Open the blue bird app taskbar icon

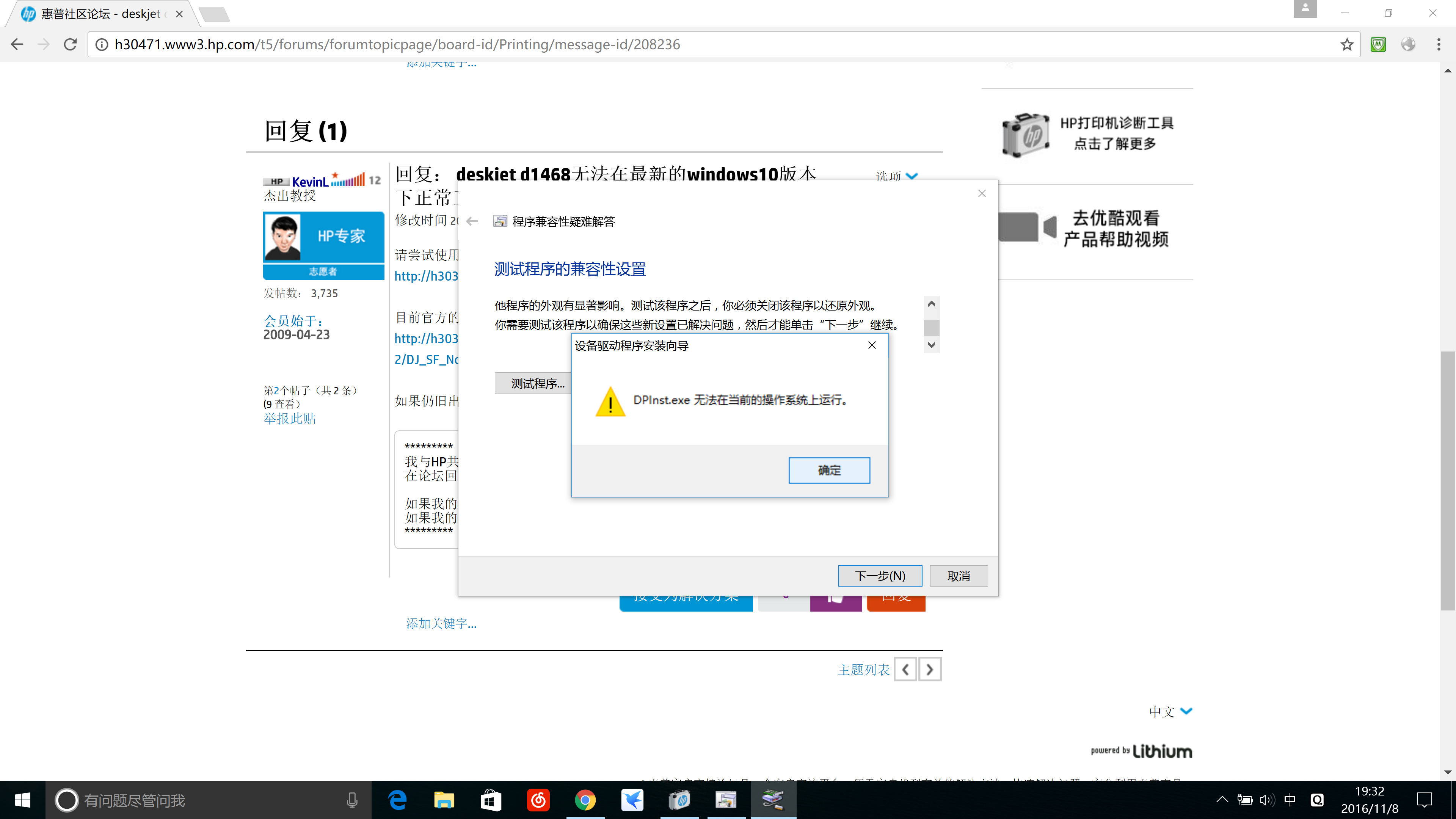[632, 800]
